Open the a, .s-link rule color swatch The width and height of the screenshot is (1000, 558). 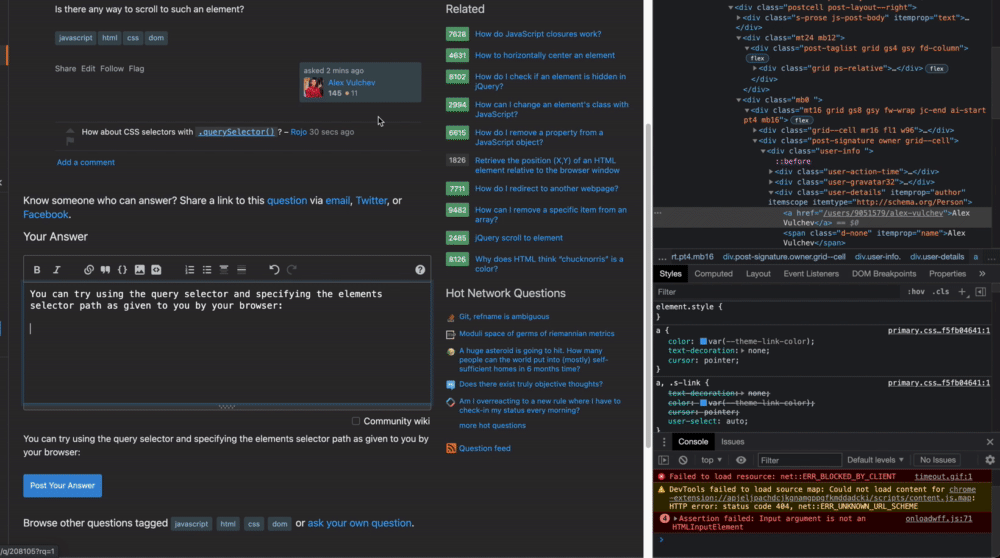point(703,403)
